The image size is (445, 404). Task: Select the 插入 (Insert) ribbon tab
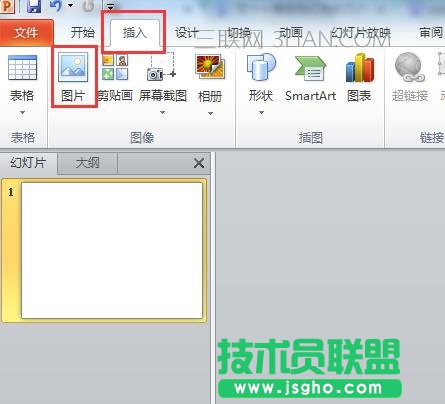135,33
